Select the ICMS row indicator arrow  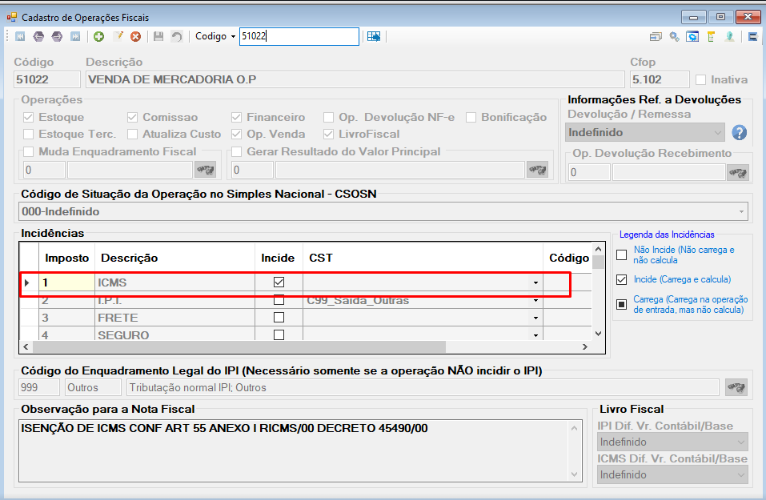click(28, 283)
